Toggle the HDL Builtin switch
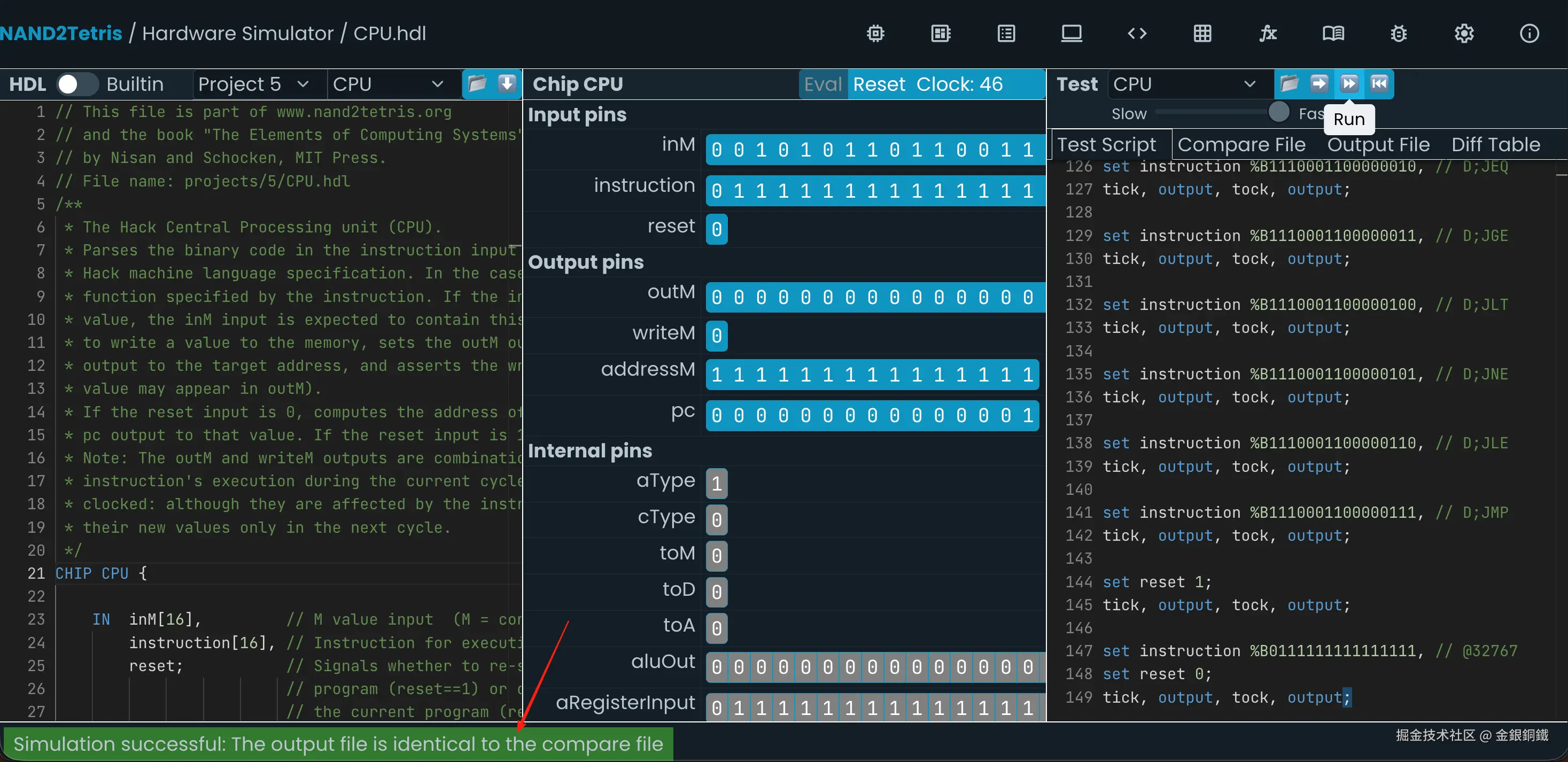 [x=77, y=84]
